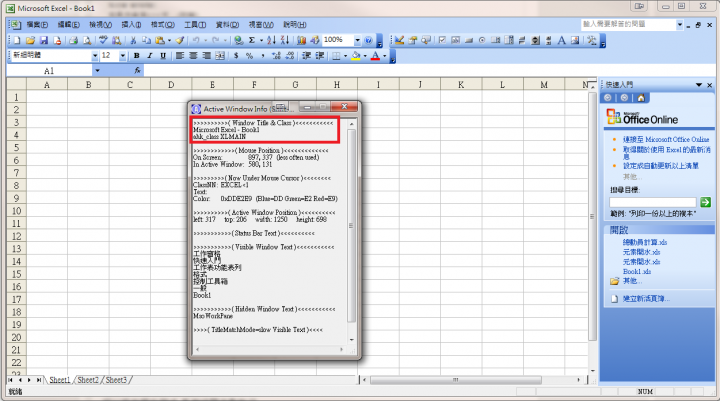Switch to the Sheet3 tab
The image size is (720, 401).
(116, 380)
